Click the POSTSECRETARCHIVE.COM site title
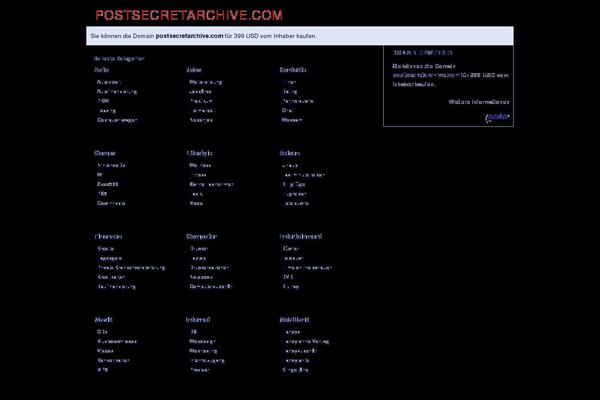 click(x=189, y=15)
